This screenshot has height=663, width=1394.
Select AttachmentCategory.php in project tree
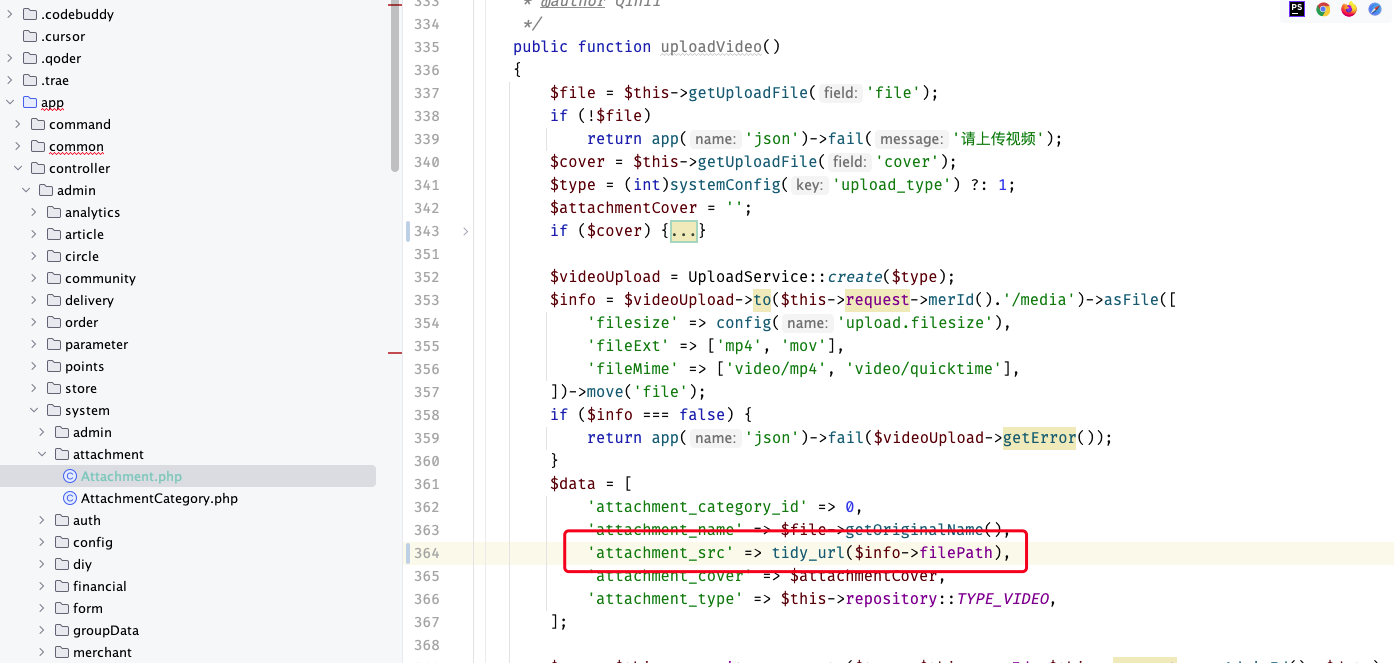(159, 498)
